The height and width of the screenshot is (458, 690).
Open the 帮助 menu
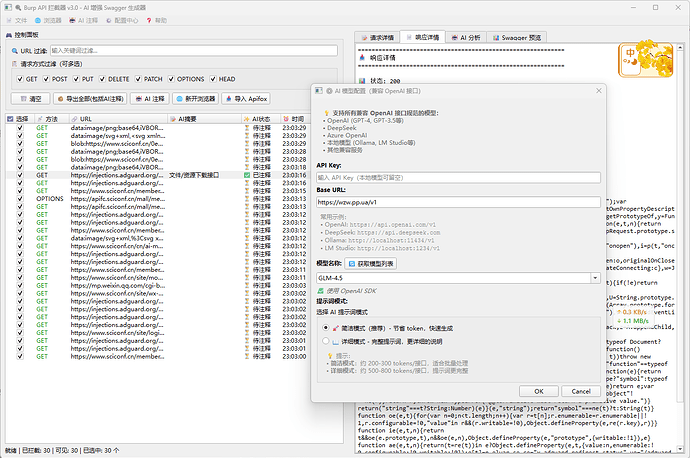tap(156, 20)
